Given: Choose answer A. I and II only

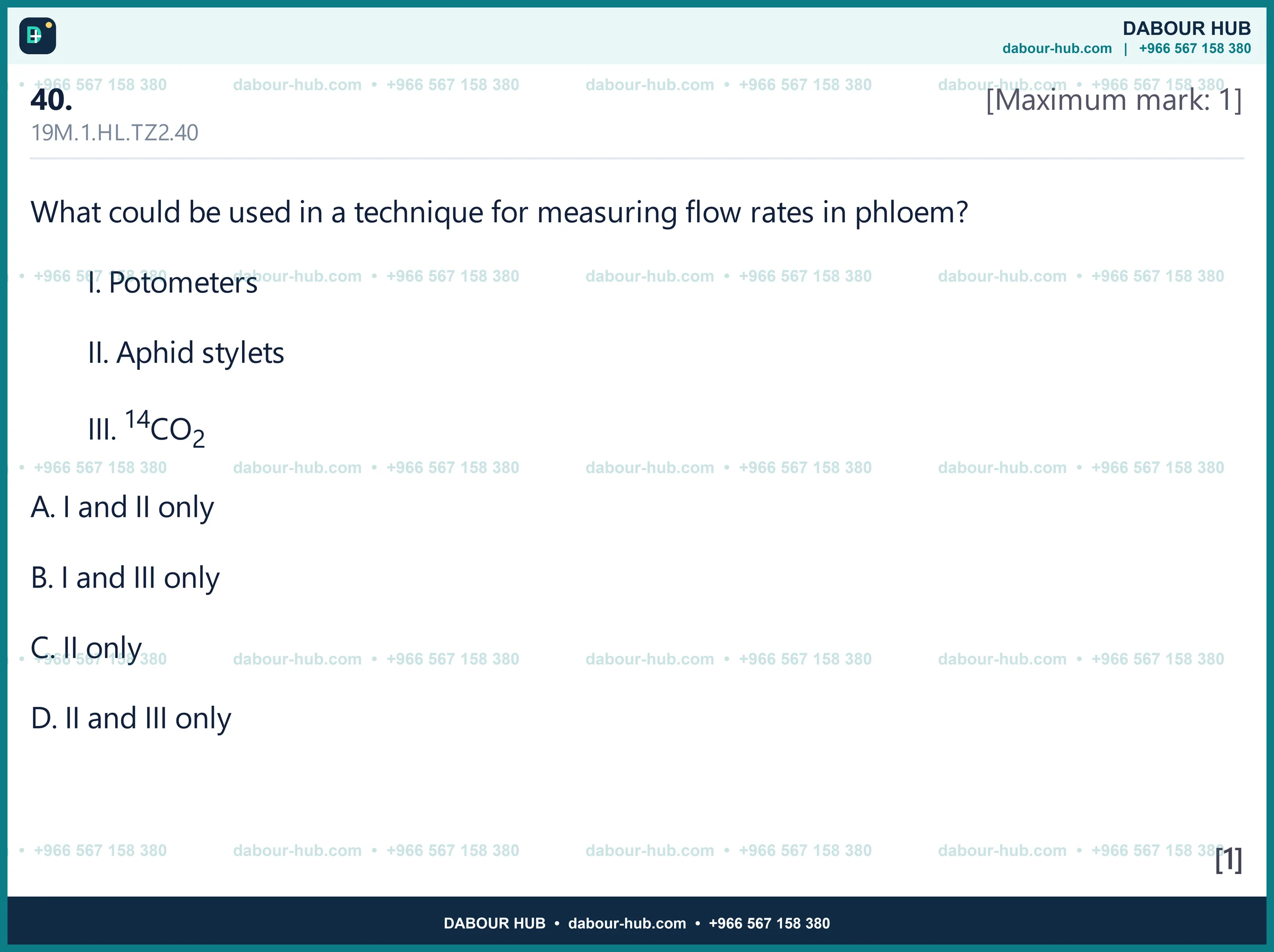Looking at the screenshot, I should [122, 507].
